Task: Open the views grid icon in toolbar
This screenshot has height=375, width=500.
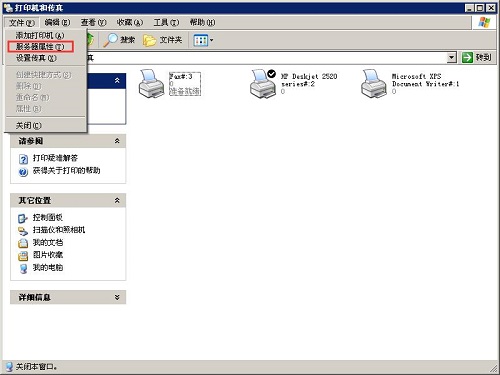Action: pyautogui.click(x=201, y=40)
